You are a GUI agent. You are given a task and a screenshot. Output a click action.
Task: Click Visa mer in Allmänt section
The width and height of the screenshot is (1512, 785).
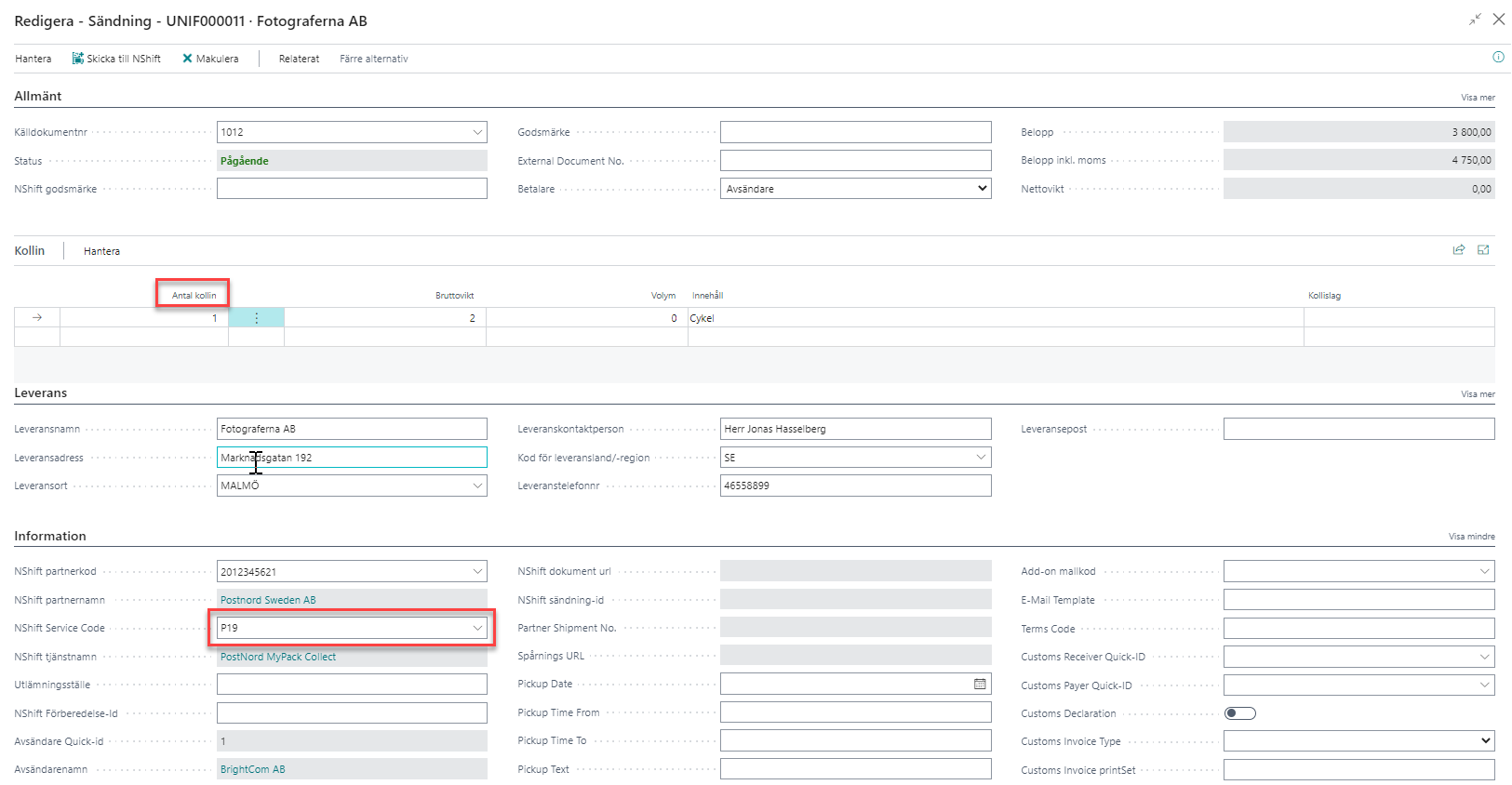coord(1477,98)
